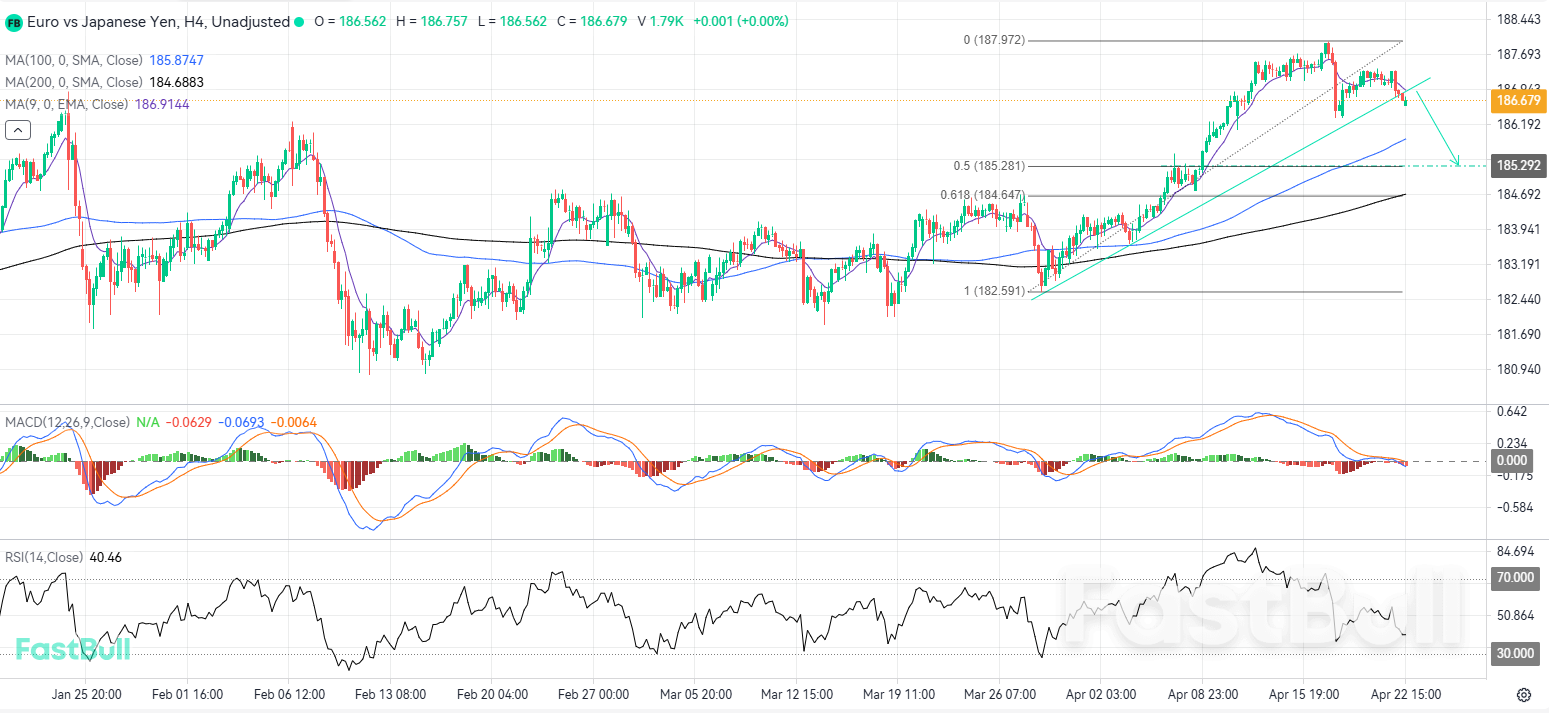Click the FB logo icon beside chart title

pos(14,21)
